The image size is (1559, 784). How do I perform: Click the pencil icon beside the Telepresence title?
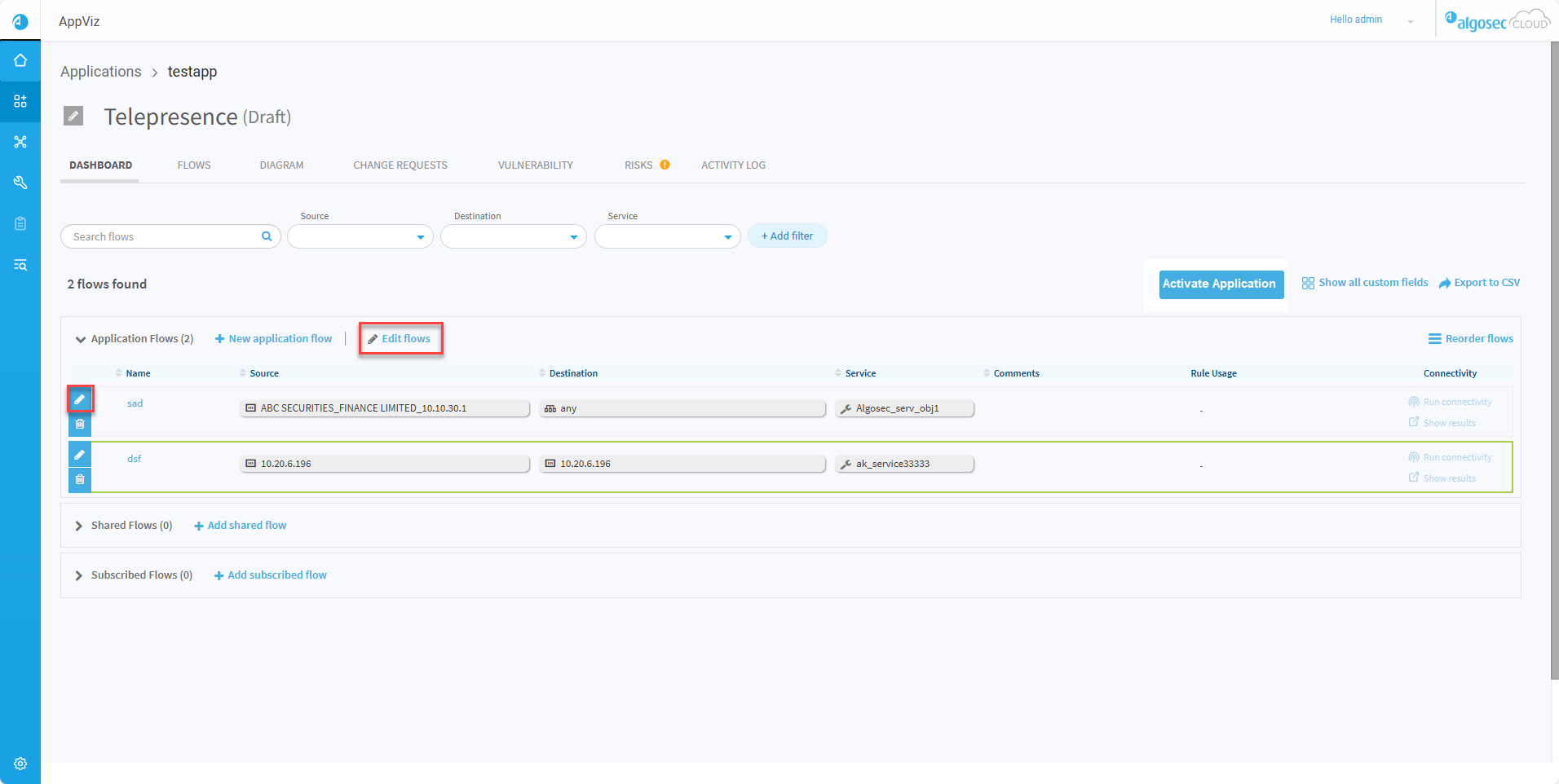coord(73,116)
